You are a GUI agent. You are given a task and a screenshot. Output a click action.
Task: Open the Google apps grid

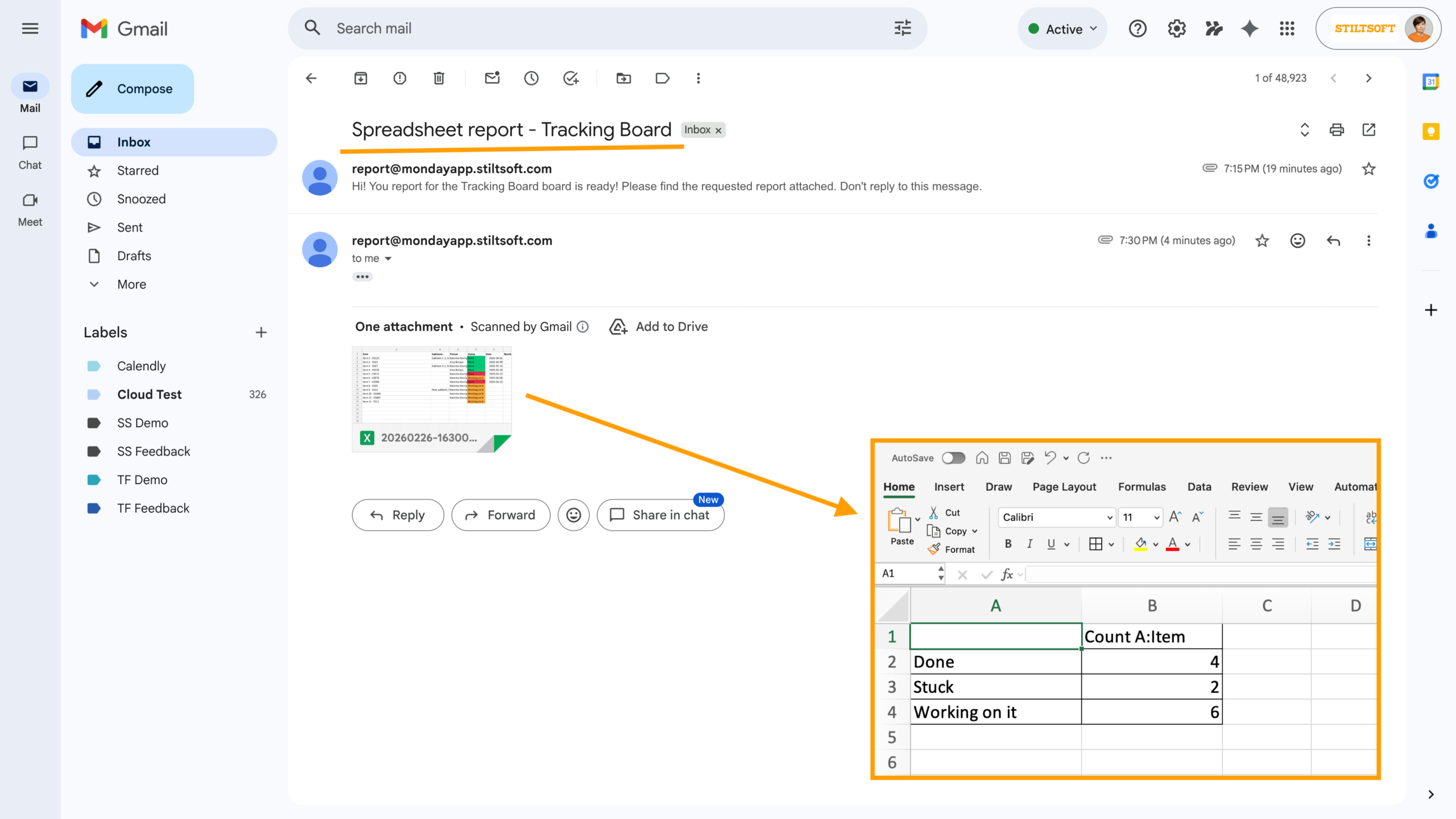point(1287,28)
